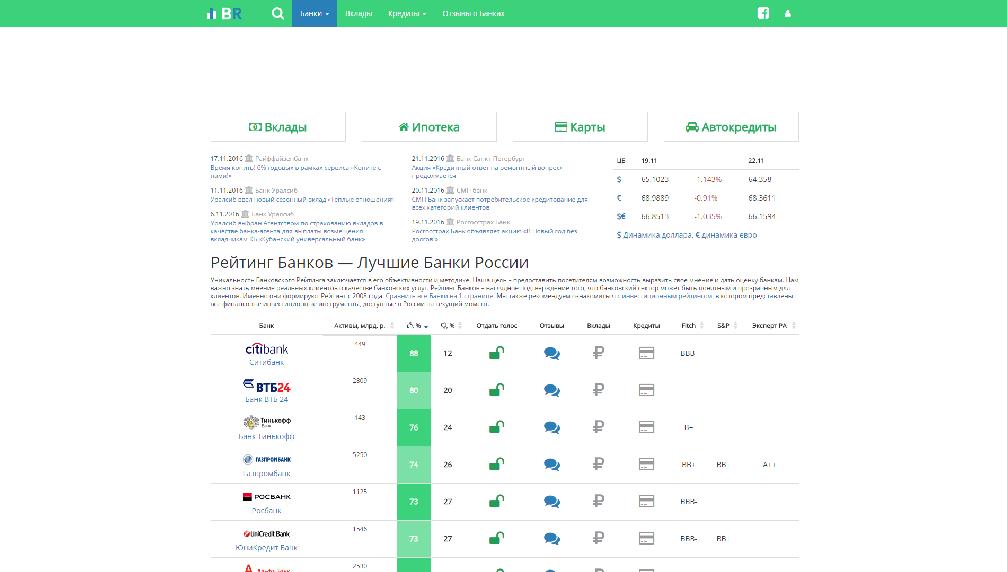
Task: Click the Газпромбанк score 74 cell
Action: pyautogui.click(x=414, y=465)
